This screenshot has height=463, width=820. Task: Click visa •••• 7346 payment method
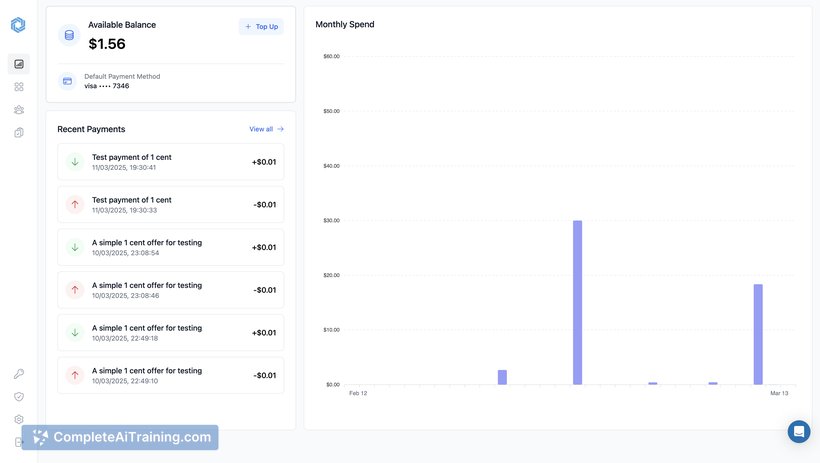107,86
